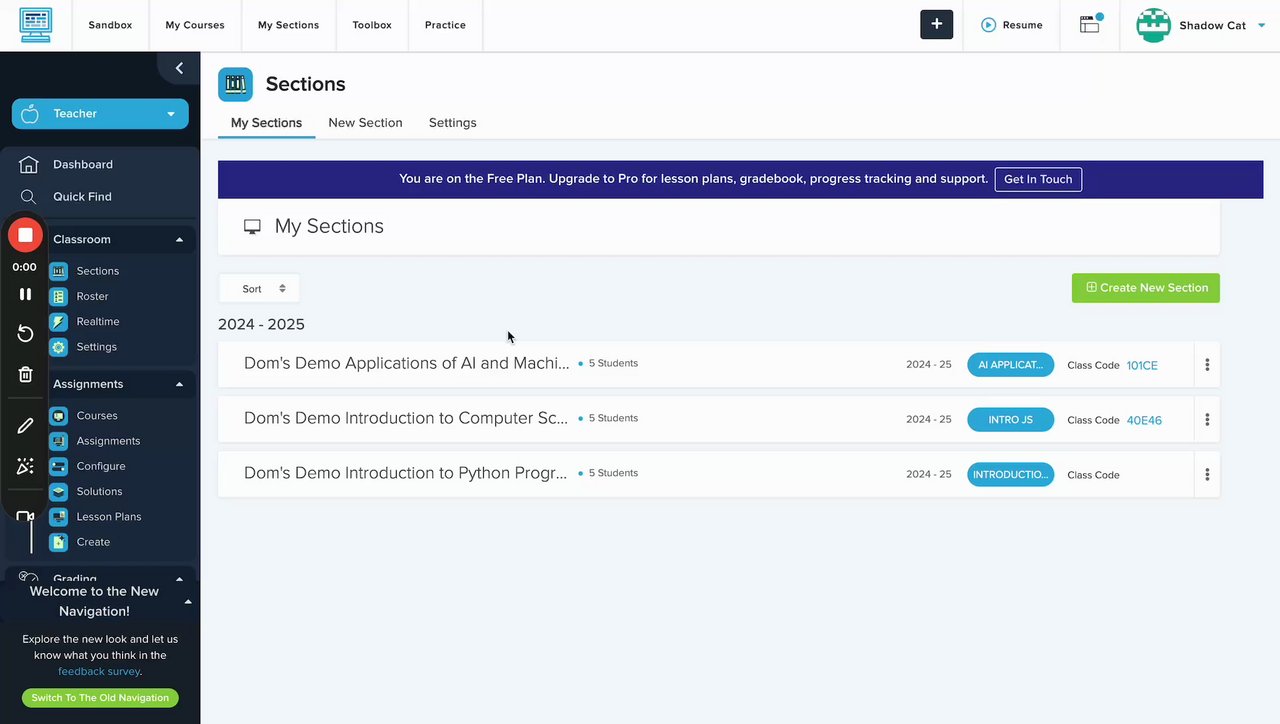Collapse the Classroom sidebar group
1280x724 pixels.
coord(179,240)
